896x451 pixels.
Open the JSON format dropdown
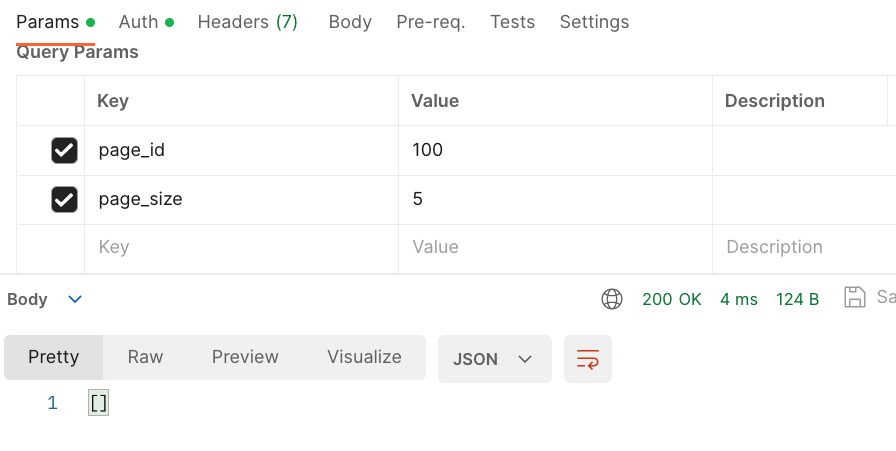click(x=494, y=359)
